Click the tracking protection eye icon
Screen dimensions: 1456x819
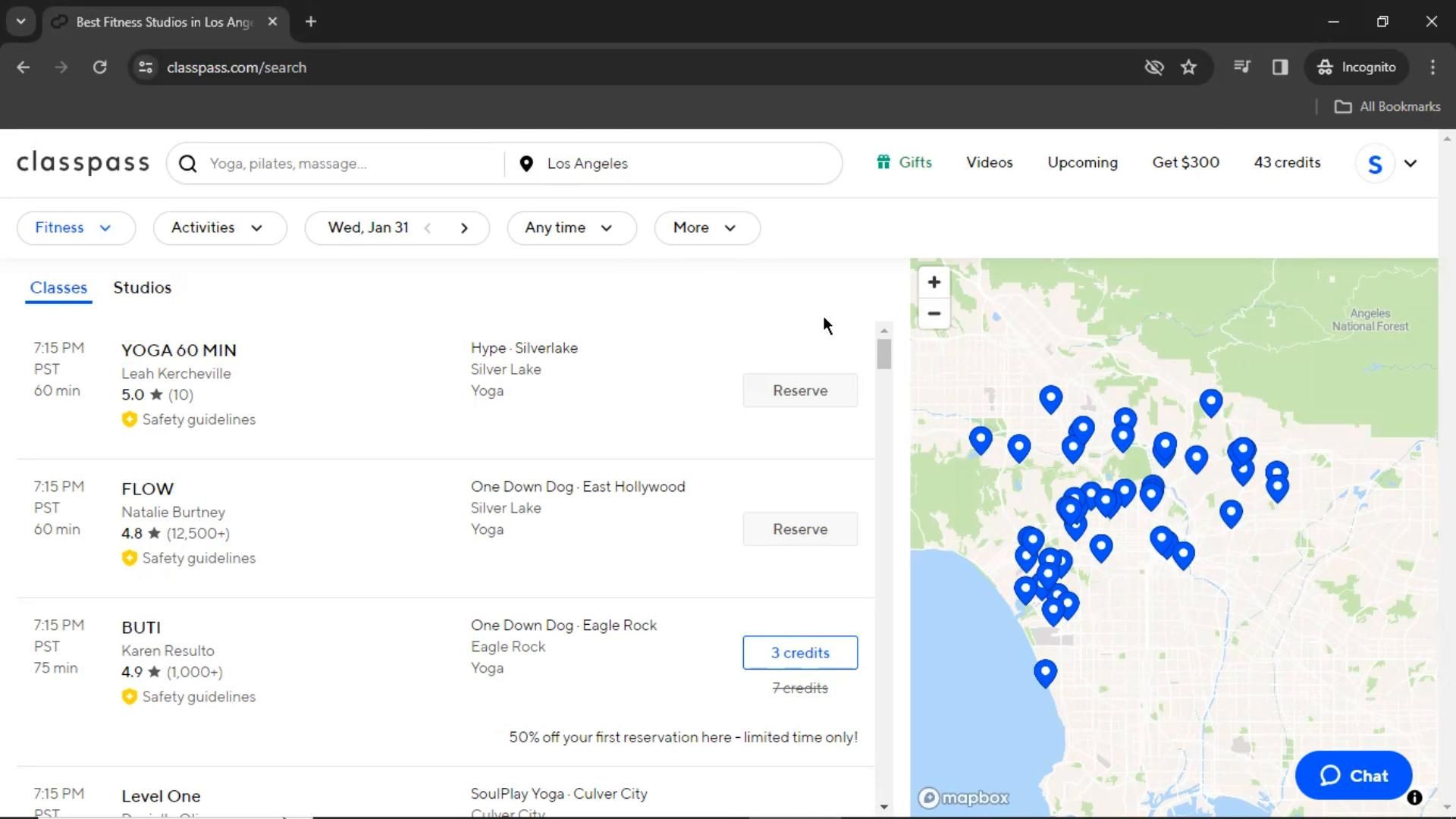[1153, 67]
